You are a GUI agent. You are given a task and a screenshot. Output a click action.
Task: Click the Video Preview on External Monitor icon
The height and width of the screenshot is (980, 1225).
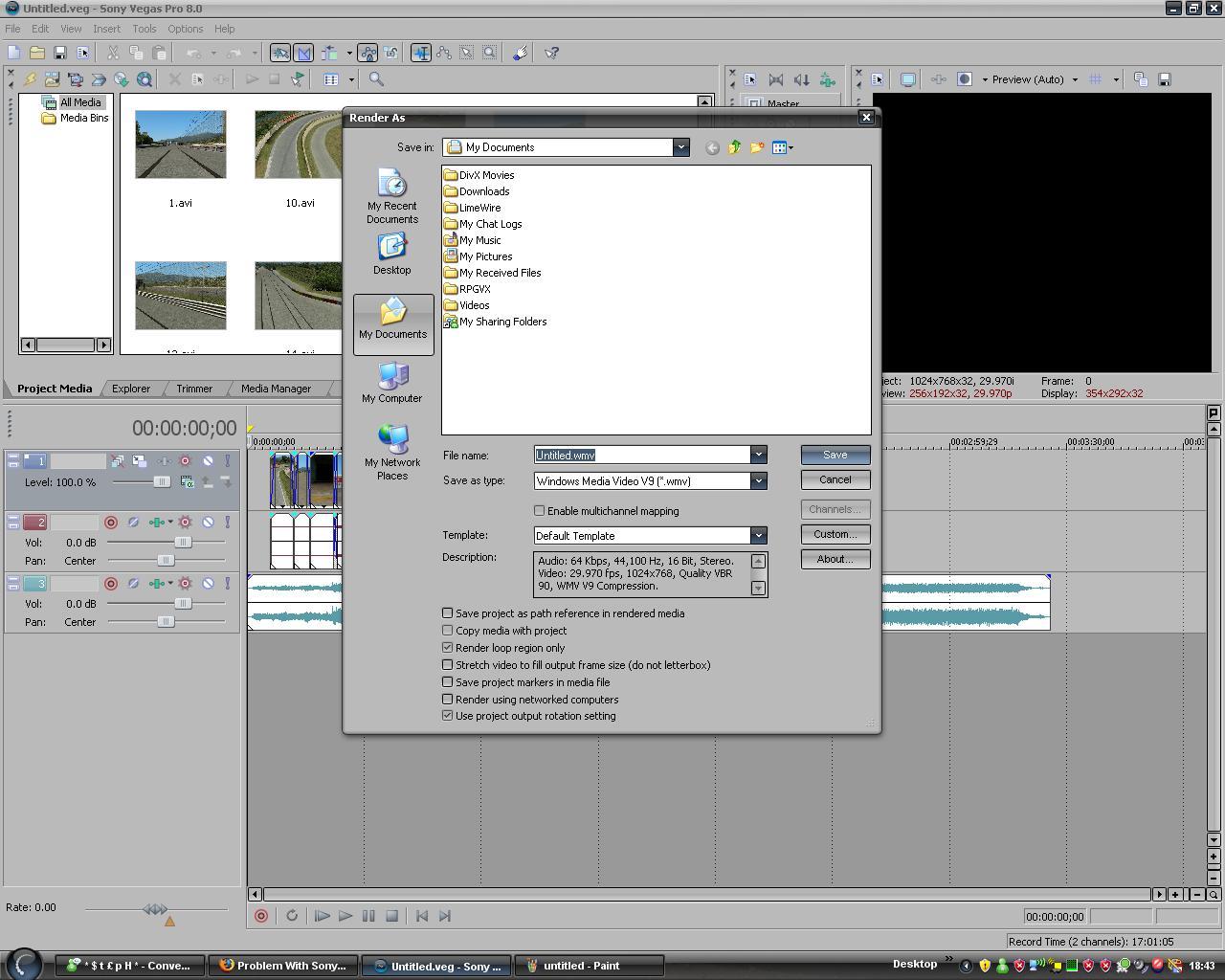[x=908, y=79]
